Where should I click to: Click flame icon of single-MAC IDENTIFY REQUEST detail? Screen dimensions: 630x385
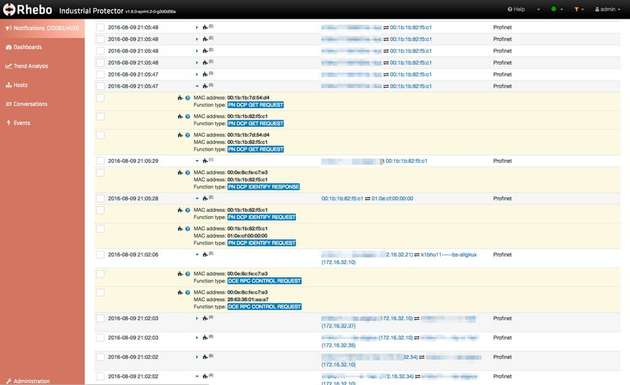point(180,210)
